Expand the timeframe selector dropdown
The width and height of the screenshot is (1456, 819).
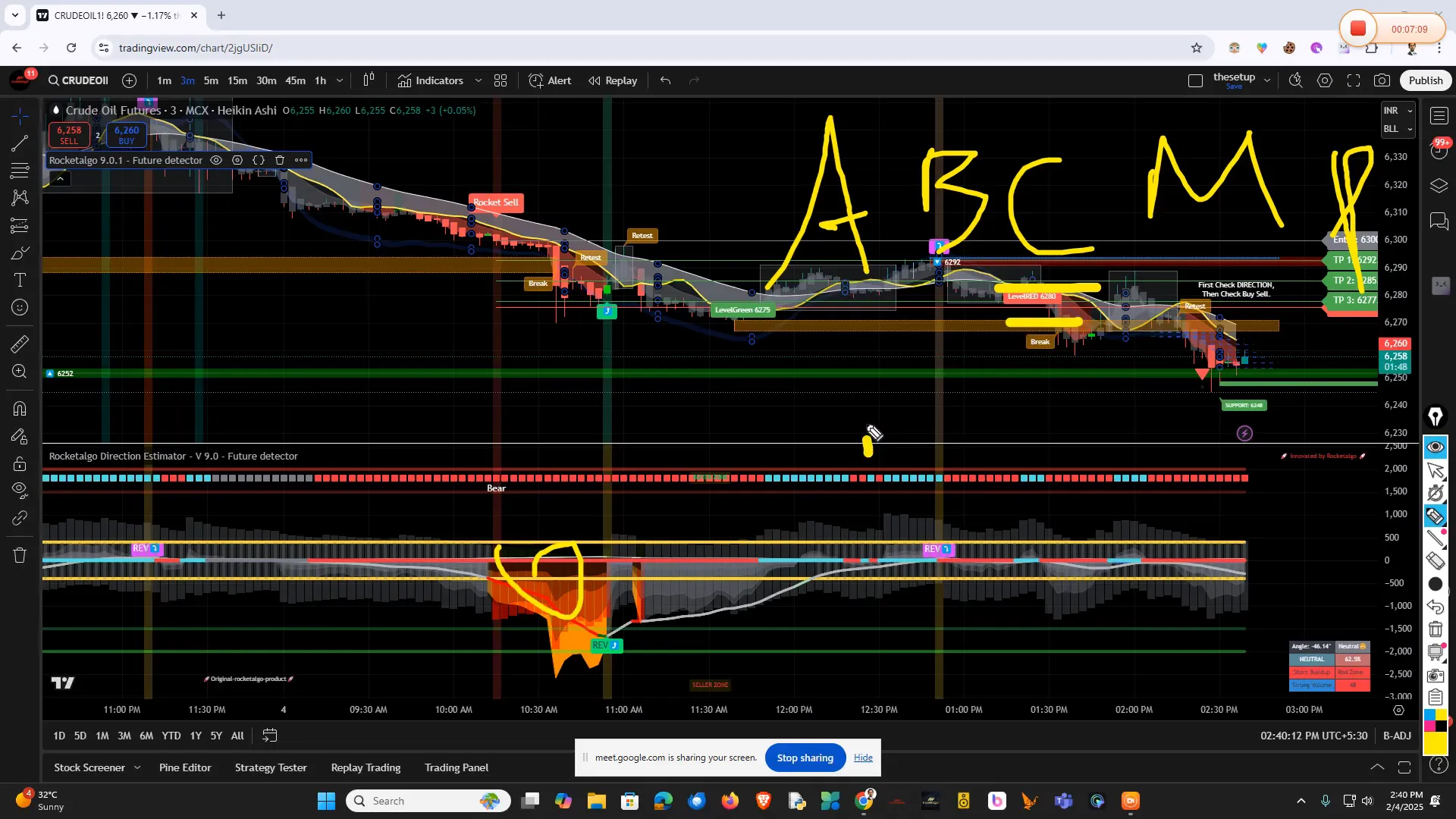(x=339, y=80)
